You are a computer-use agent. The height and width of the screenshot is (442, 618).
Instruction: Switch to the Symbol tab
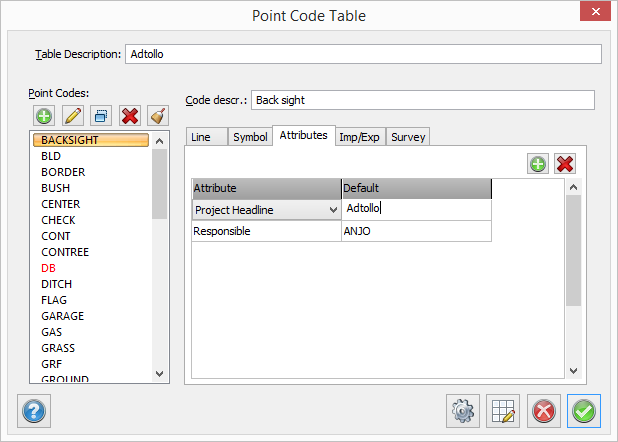pos(250,137)
